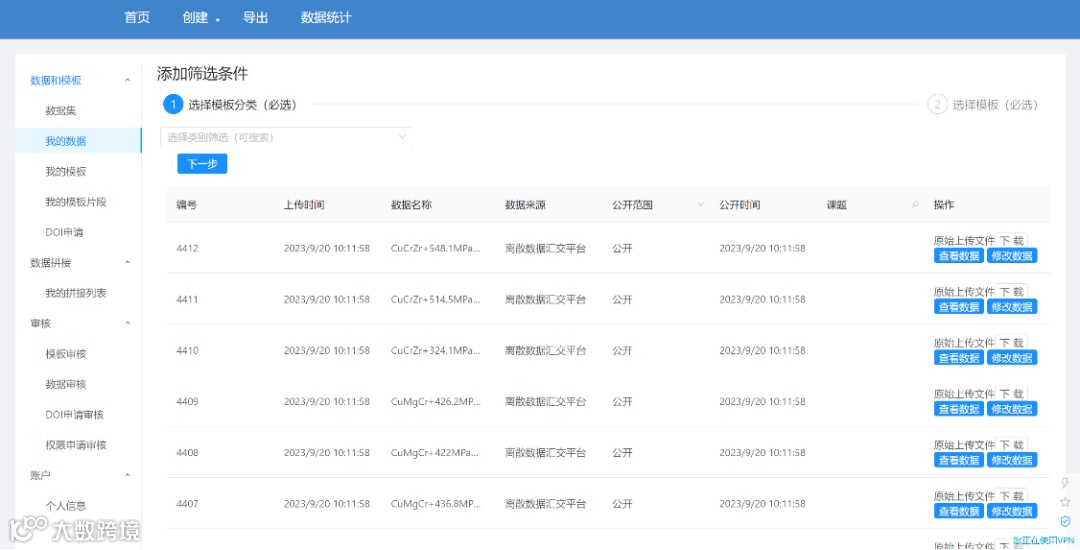Open the 创建 dropdown menu
Viewport: 1080px width, 550px height.
pyautogui.click(x=201, y=18)
